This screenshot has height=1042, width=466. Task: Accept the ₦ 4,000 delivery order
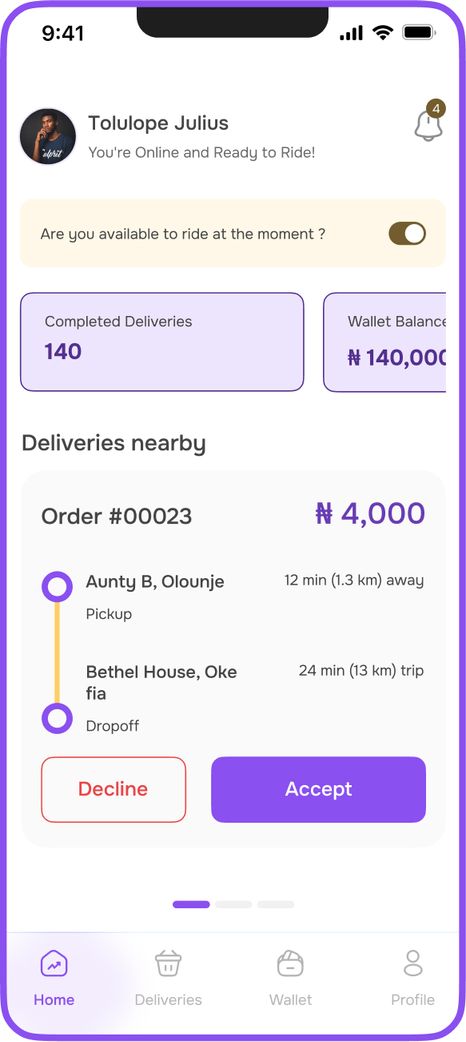coord(318,789)
